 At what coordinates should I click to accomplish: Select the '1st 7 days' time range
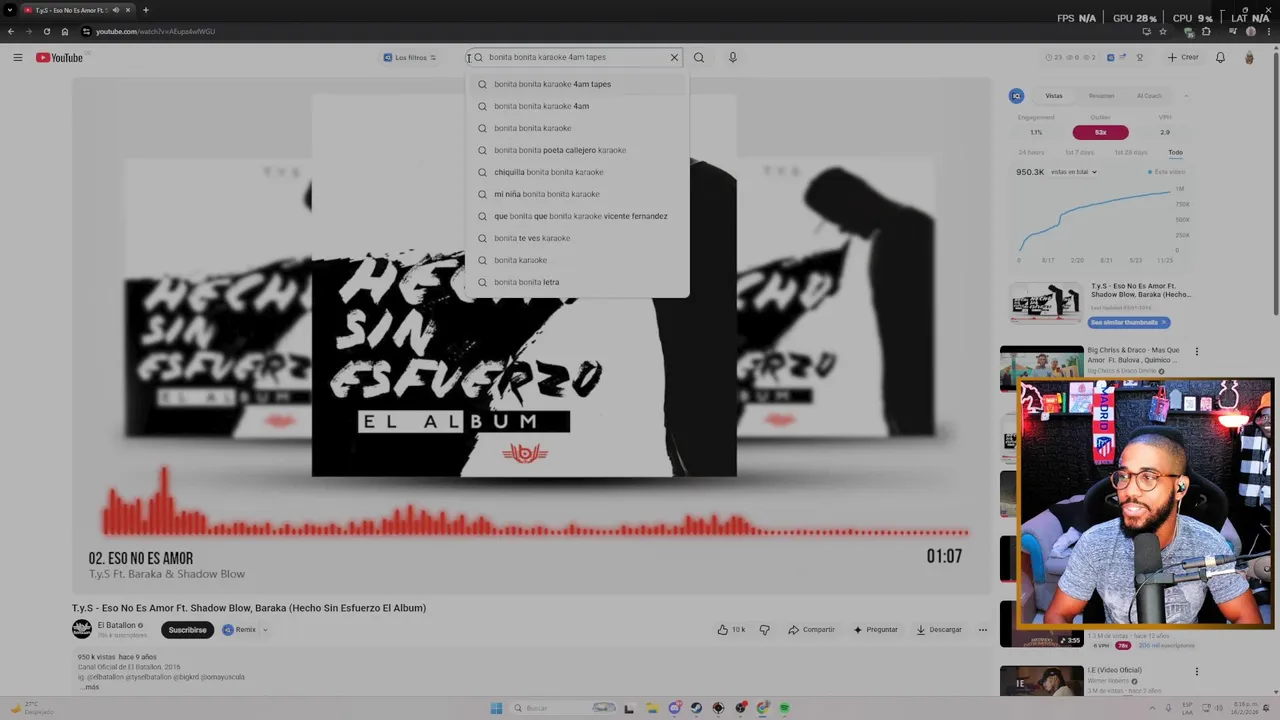pos(1079,152)
